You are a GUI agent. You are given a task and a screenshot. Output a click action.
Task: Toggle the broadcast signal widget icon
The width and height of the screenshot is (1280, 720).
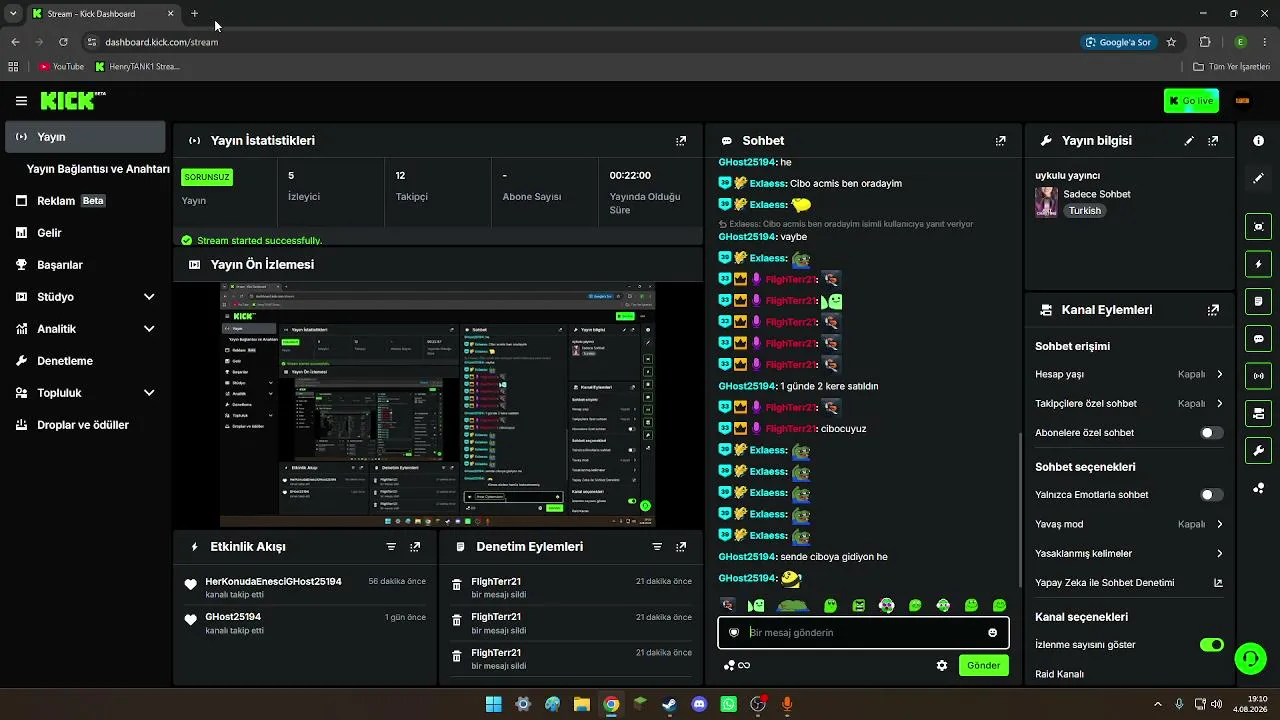pos(1258,376)
